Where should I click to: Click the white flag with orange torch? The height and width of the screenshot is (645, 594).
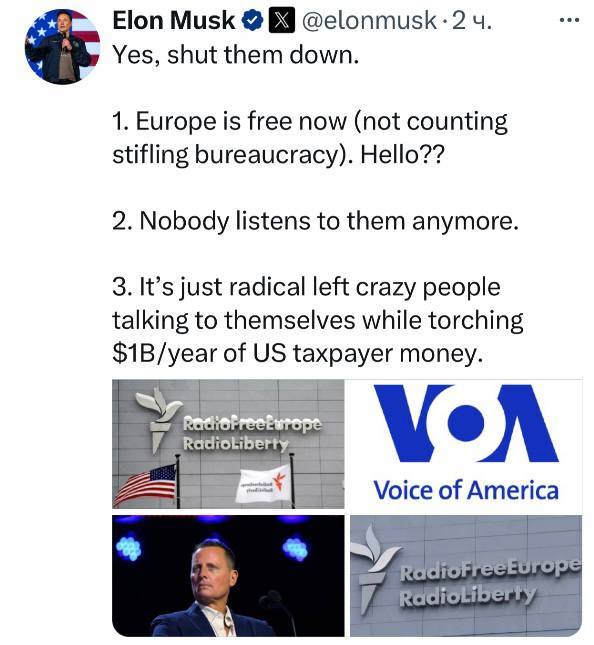263,484
